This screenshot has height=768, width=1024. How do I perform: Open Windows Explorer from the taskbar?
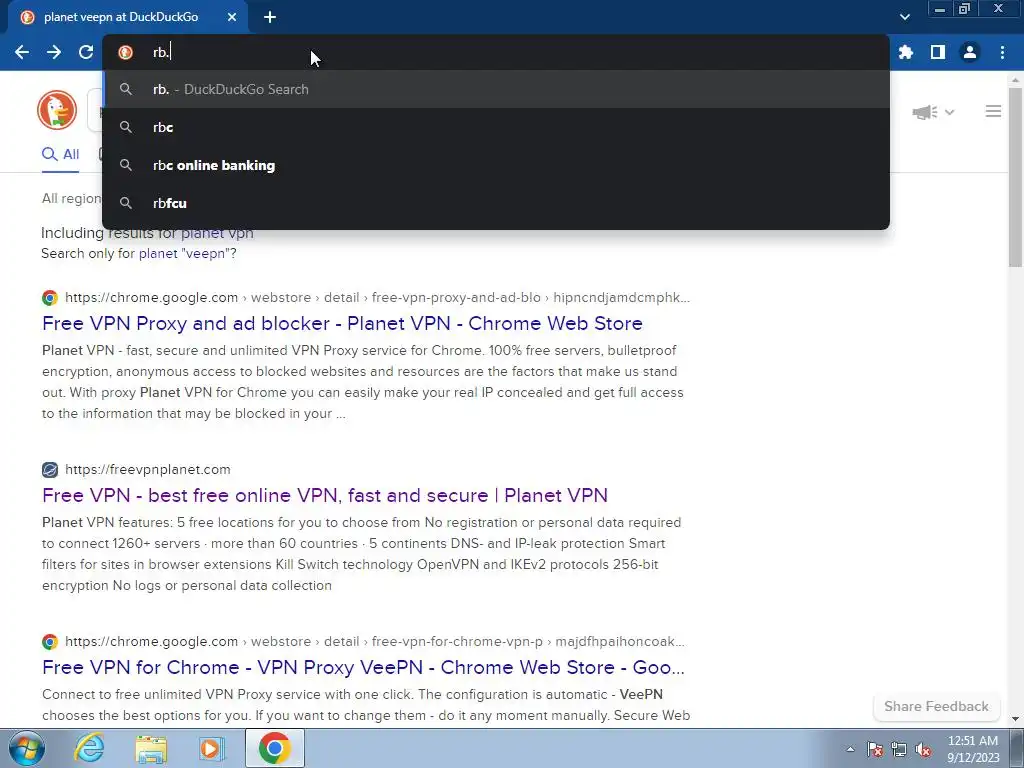pyautogui.click(x=150, y=748)
